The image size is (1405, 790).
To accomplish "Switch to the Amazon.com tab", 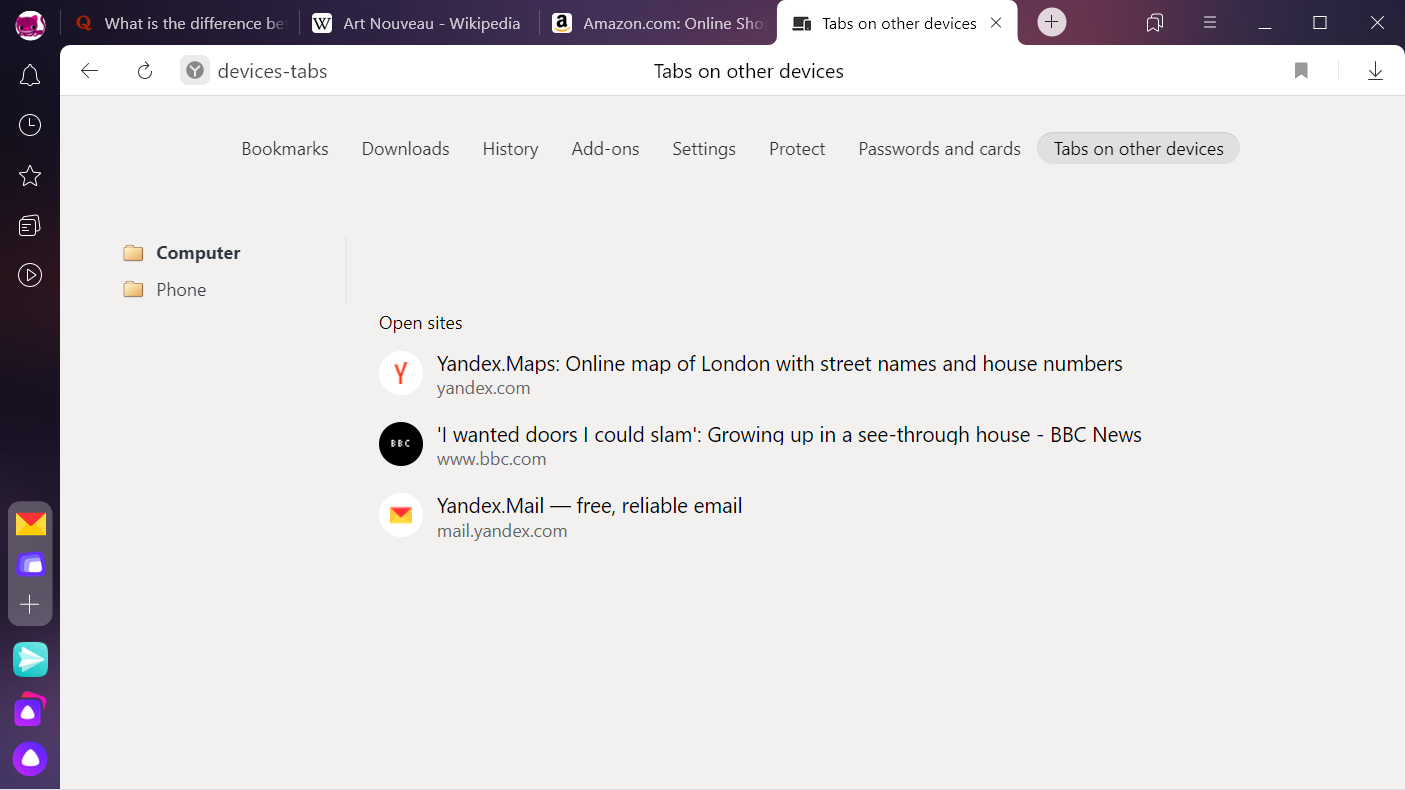I will [659, 23].
